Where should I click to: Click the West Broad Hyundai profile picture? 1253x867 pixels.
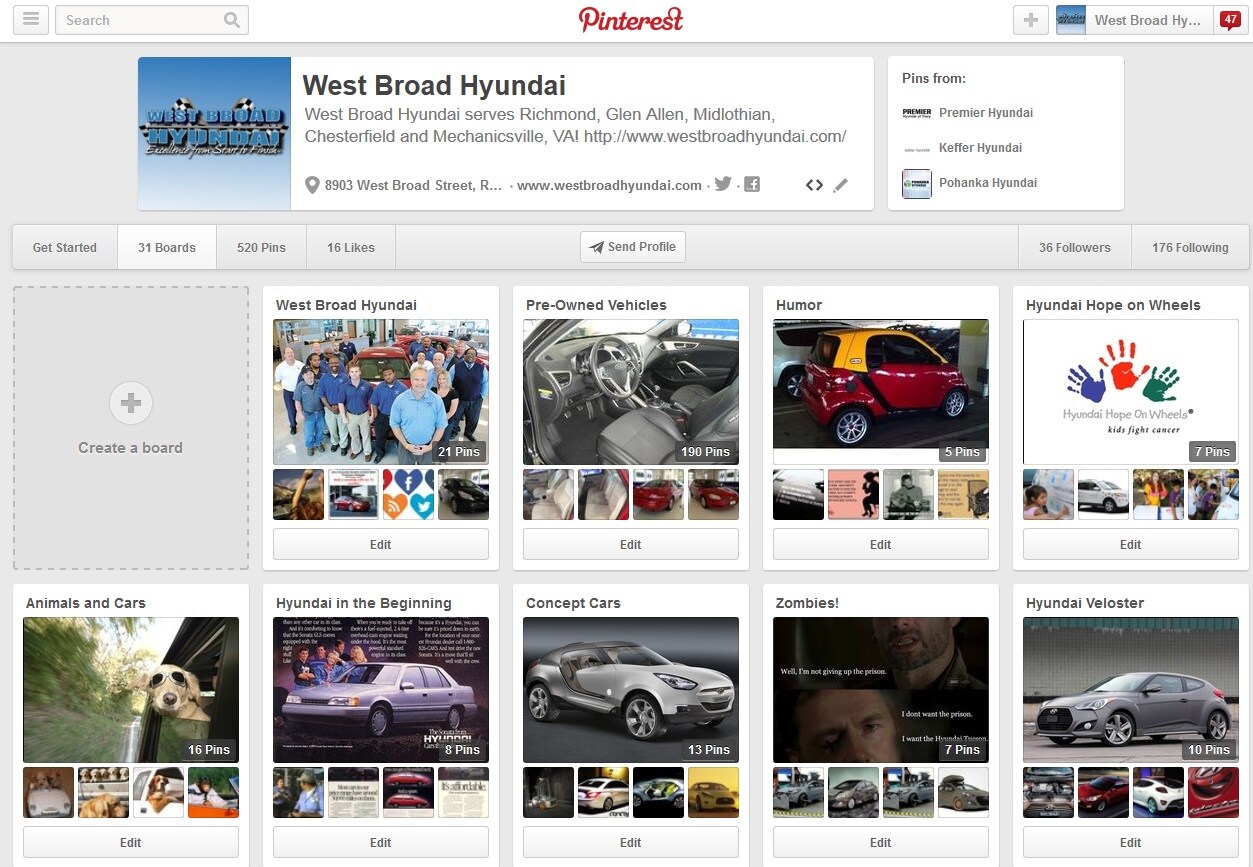pyautogui.click(x=214, y=133)
